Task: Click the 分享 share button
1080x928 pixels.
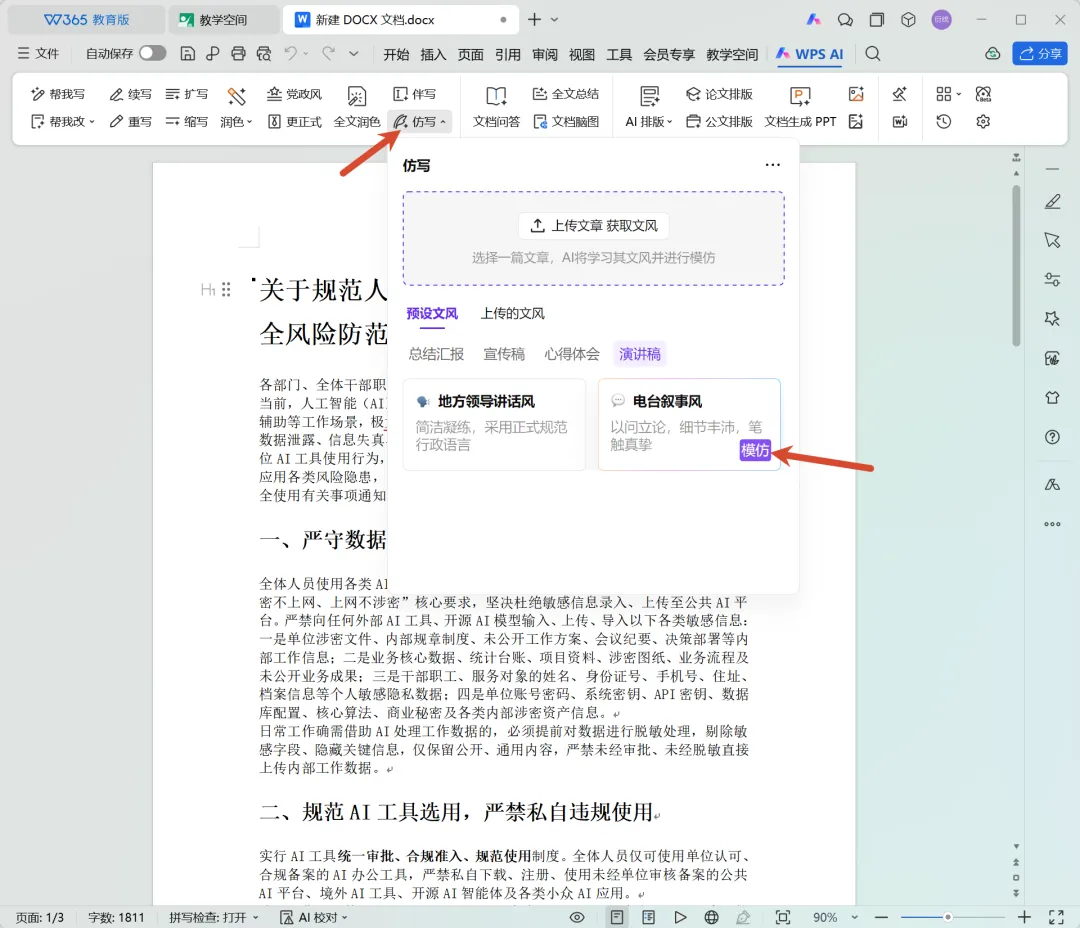Action: click(1040, 54)
